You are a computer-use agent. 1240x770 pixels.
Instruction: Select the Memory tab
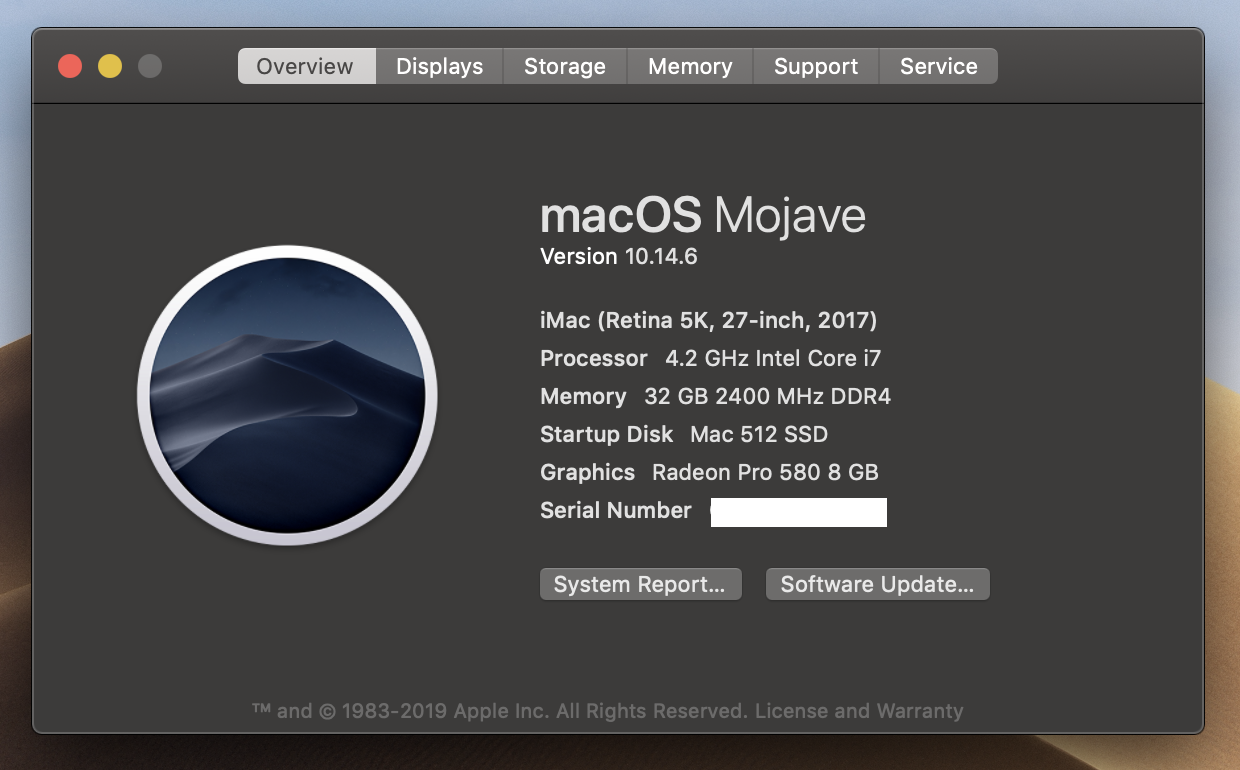point(690,66)
